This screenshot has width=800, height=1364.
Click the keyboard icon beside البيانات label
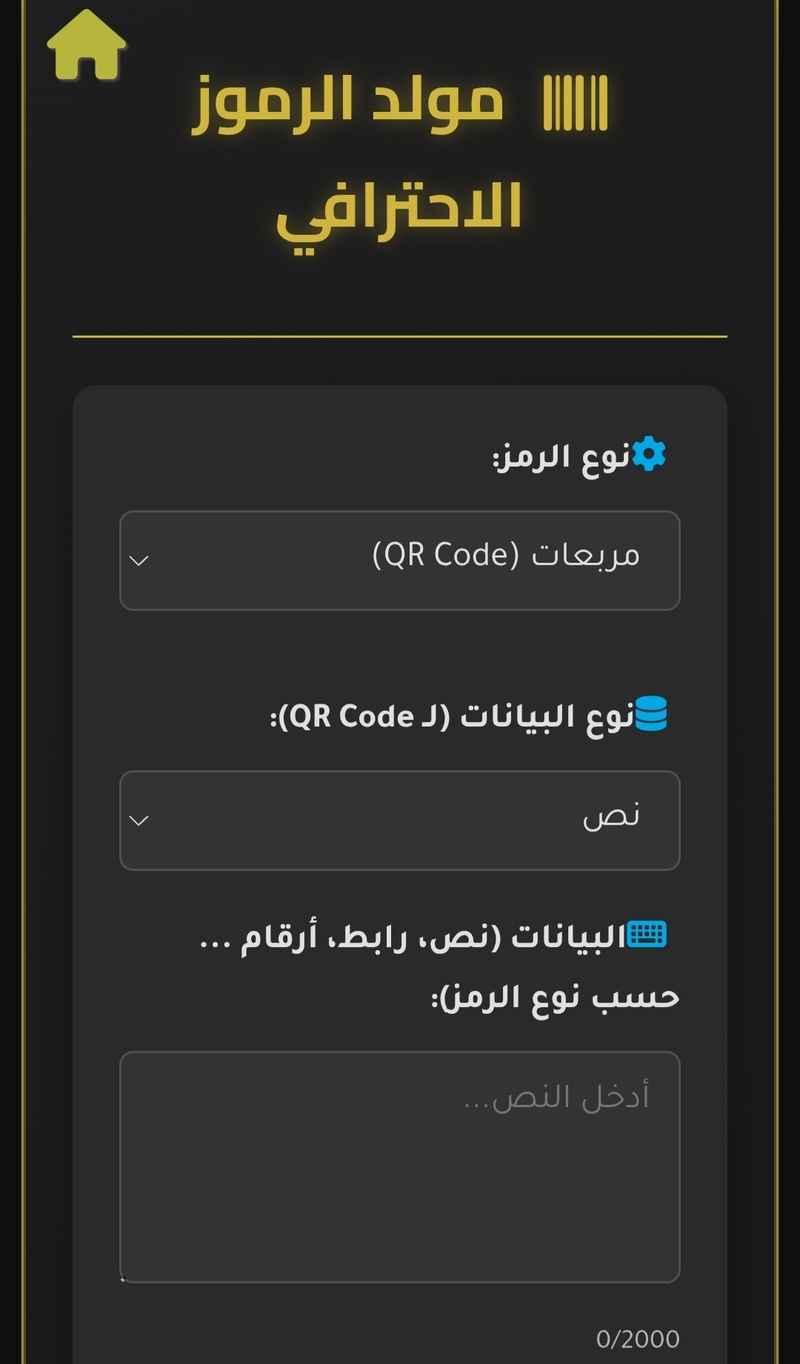click(646, 935)
